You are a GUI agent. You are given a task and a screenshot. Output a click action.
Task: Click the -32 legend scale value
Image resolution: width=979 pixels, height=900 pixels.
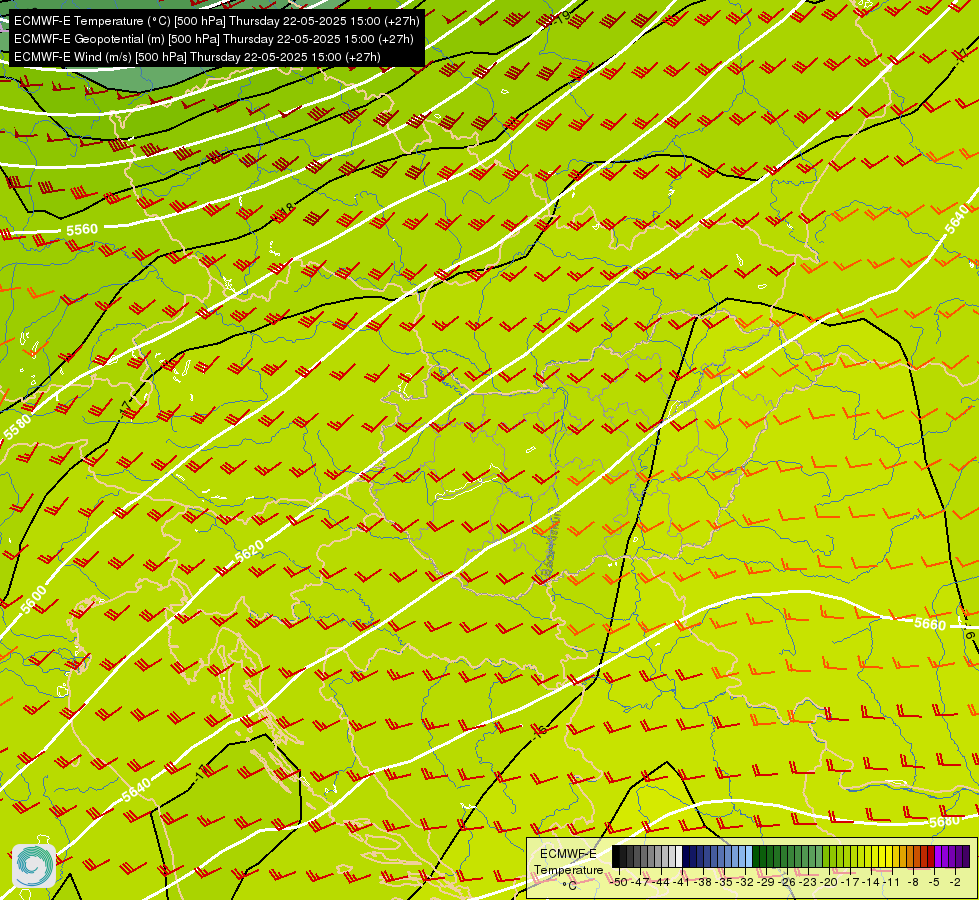tap(745, 883)
